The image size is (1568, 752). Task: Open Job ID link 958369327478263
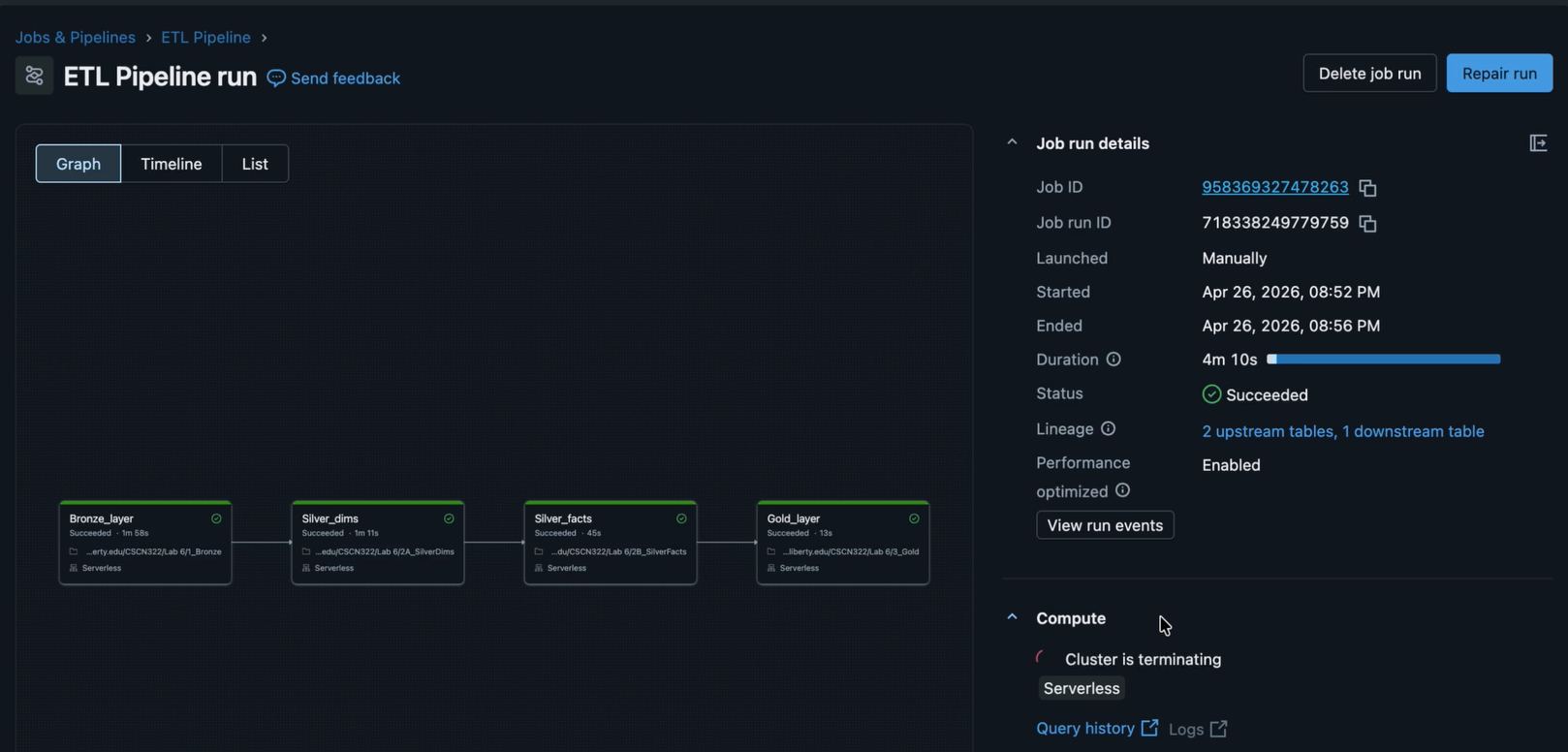coord(1275,187)
